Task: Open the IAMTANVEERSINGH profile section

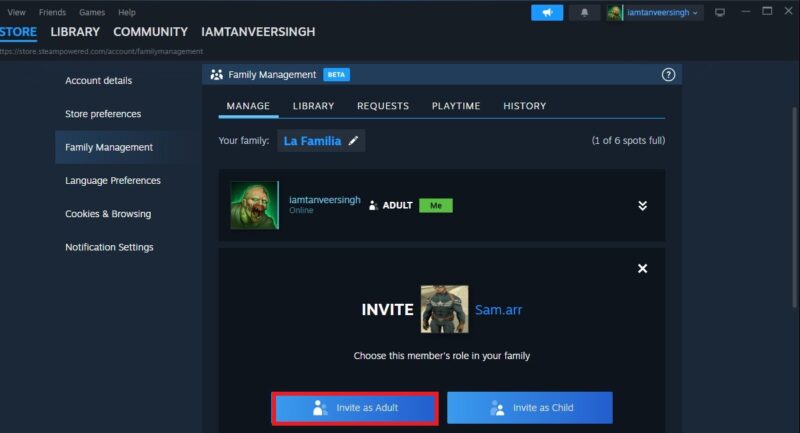Action: coord(258,32)
